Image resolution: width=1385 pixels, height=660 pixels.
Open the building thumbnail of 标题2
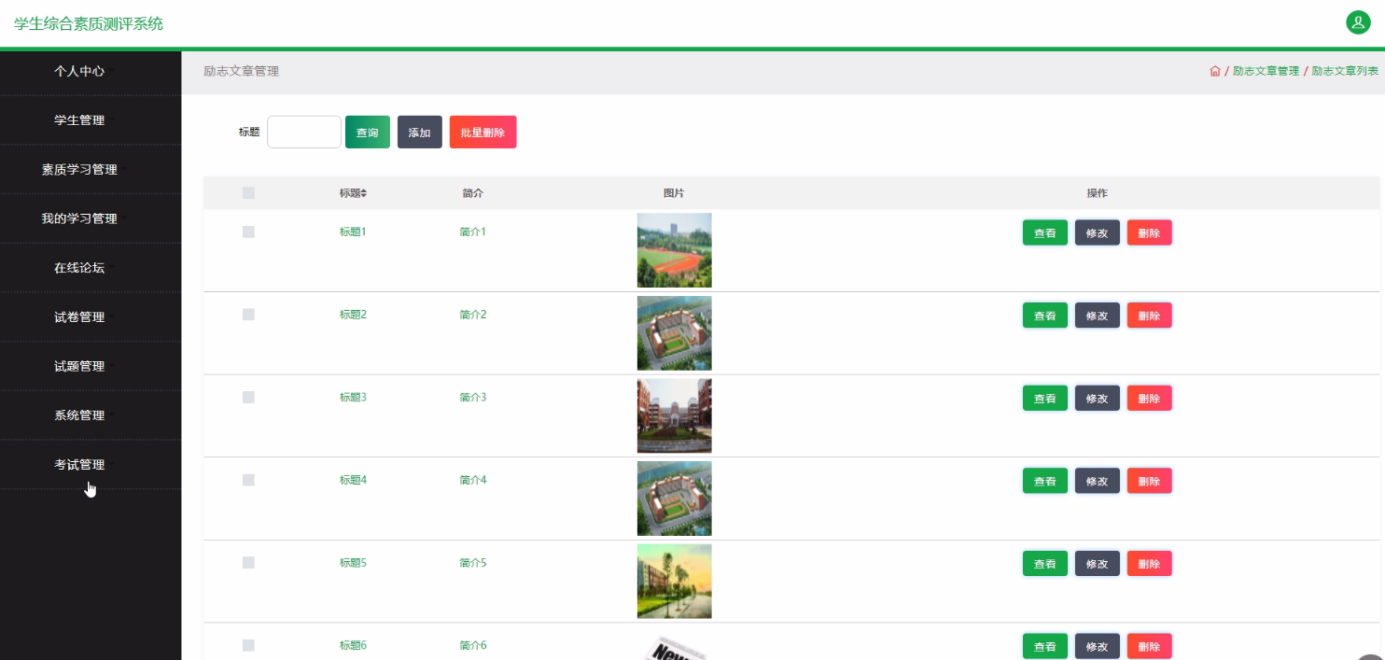coord(674,333)
